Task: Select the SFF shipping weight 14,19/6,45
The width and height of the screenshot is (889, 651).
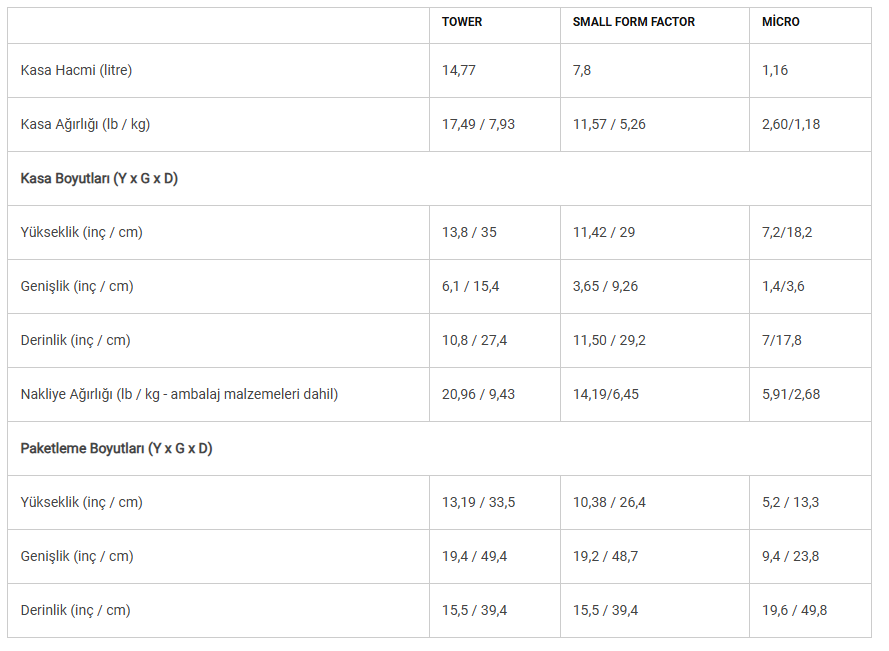Action: coord(606,394)
